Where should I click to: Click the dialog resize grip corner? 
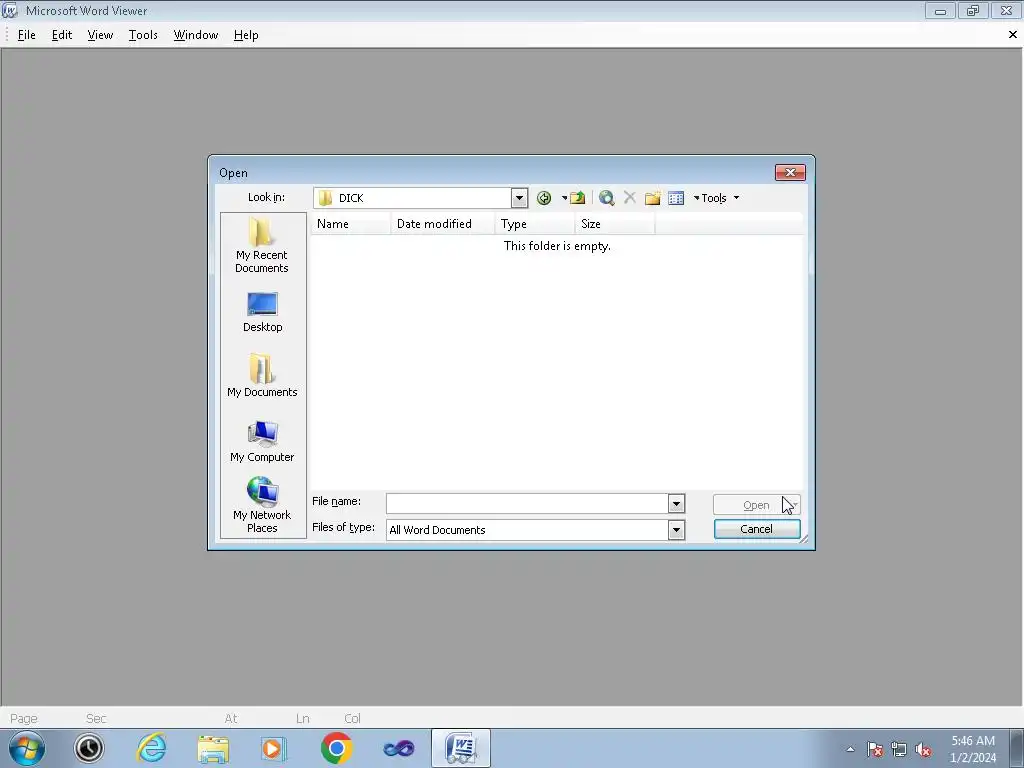[x=803, y=538]
